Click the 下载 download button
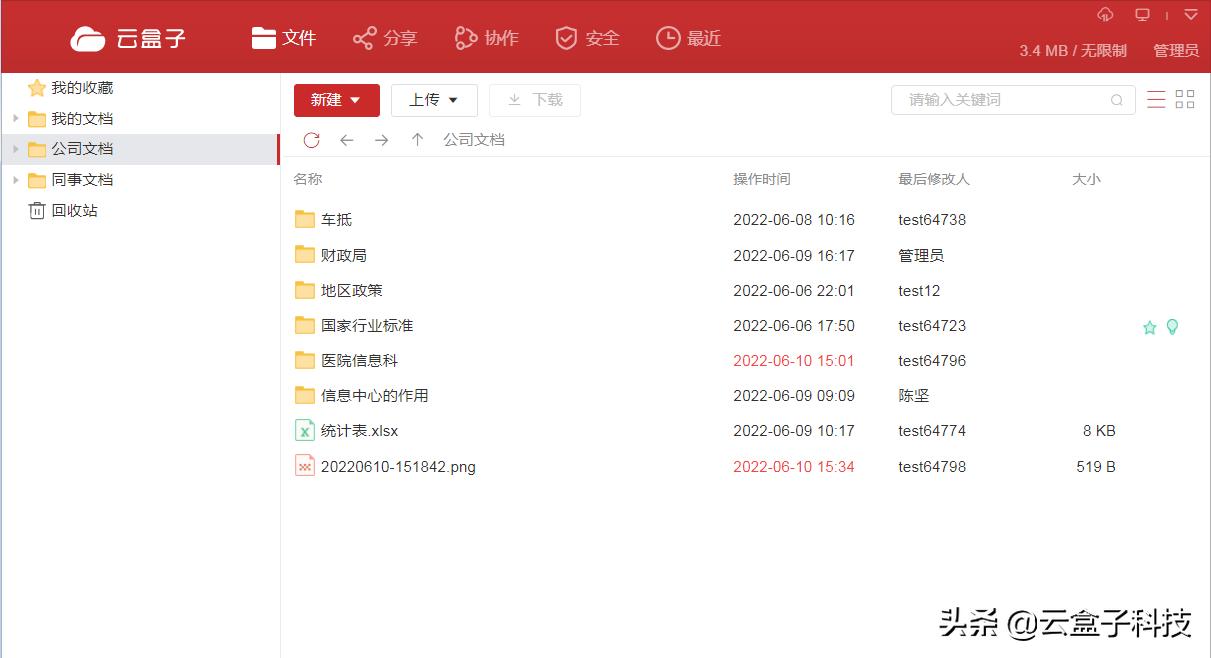The image size is (1211, 658). [x=535, y=100]
